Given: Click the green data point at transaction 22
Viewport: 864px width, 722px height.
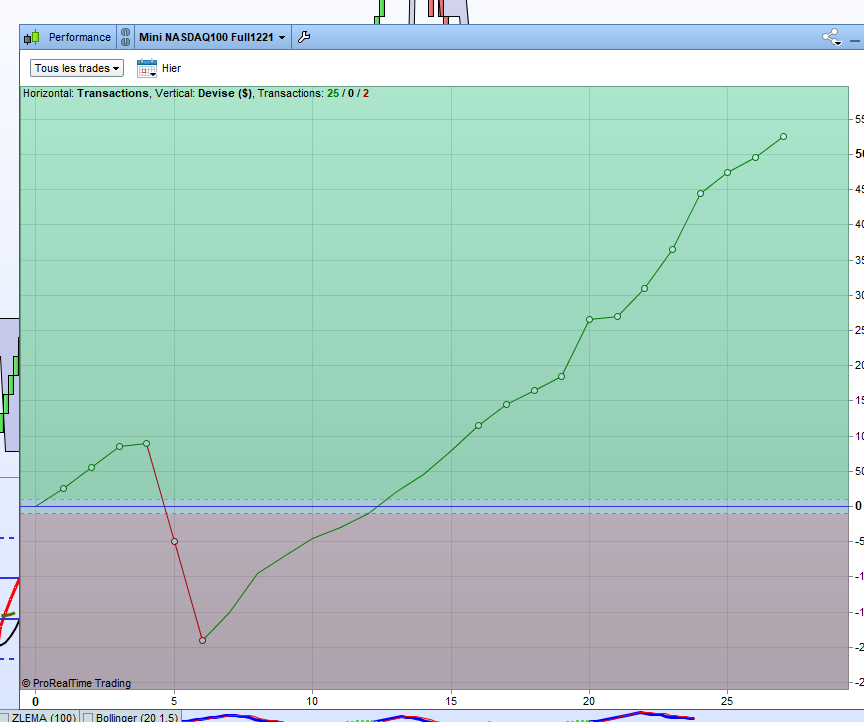Looking at the screenshot, I should [x=645, y=289].
